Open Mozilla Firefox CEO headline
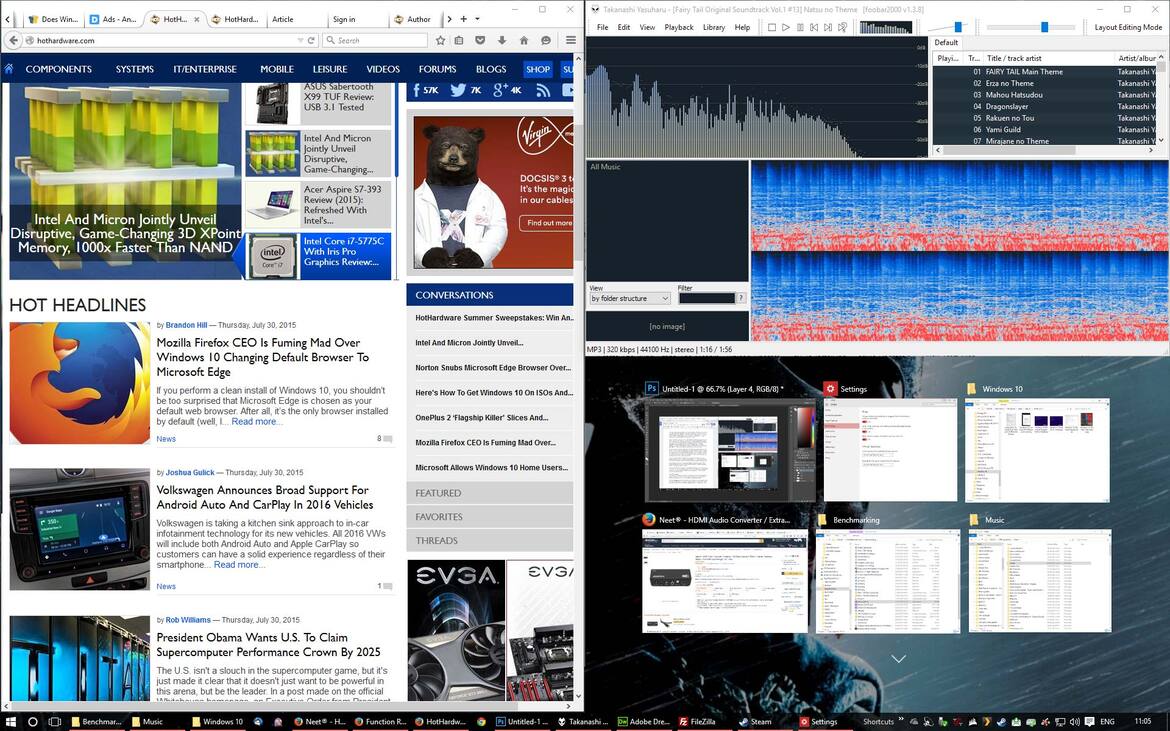This screenshot has width=1170, height=731. tap(262, 357)
